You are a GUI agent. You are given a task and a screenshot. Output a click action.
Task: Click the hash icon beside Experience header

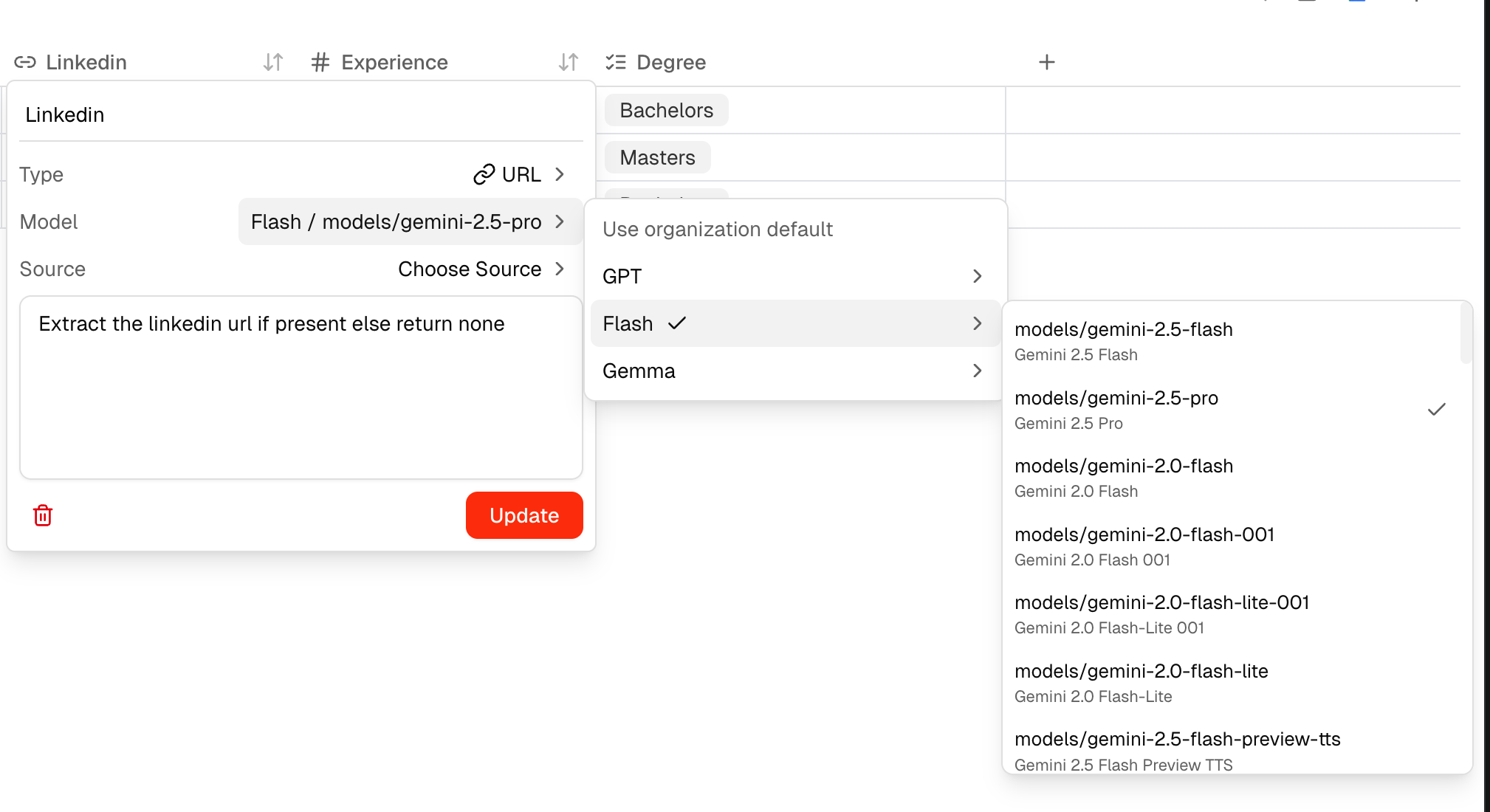coord(320,62)
